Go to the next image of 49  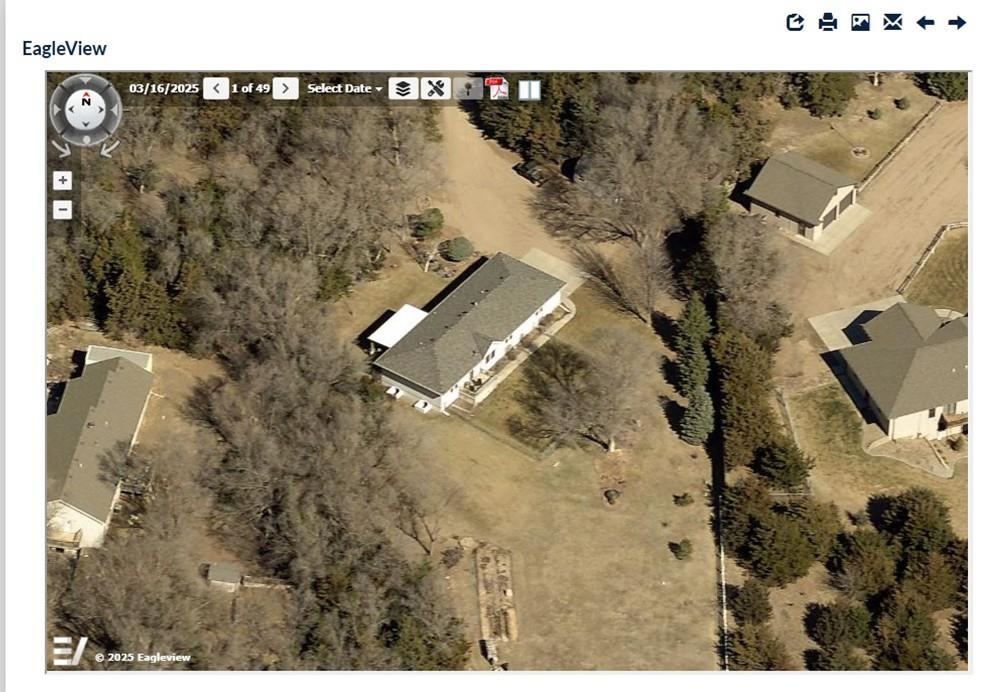pos(286,89)
